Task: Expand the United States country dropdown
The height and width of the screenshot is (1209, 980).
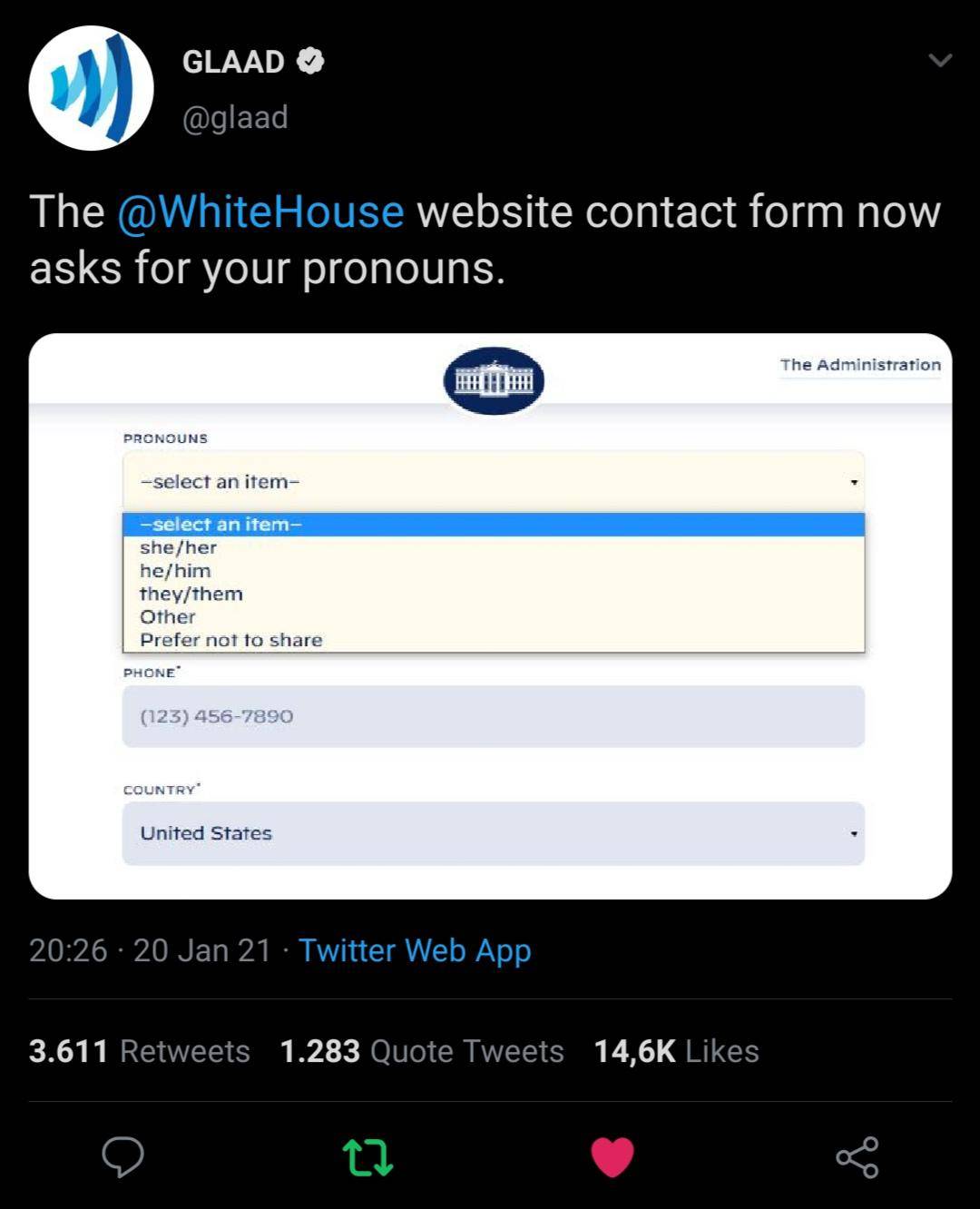Action: (494, 833)
